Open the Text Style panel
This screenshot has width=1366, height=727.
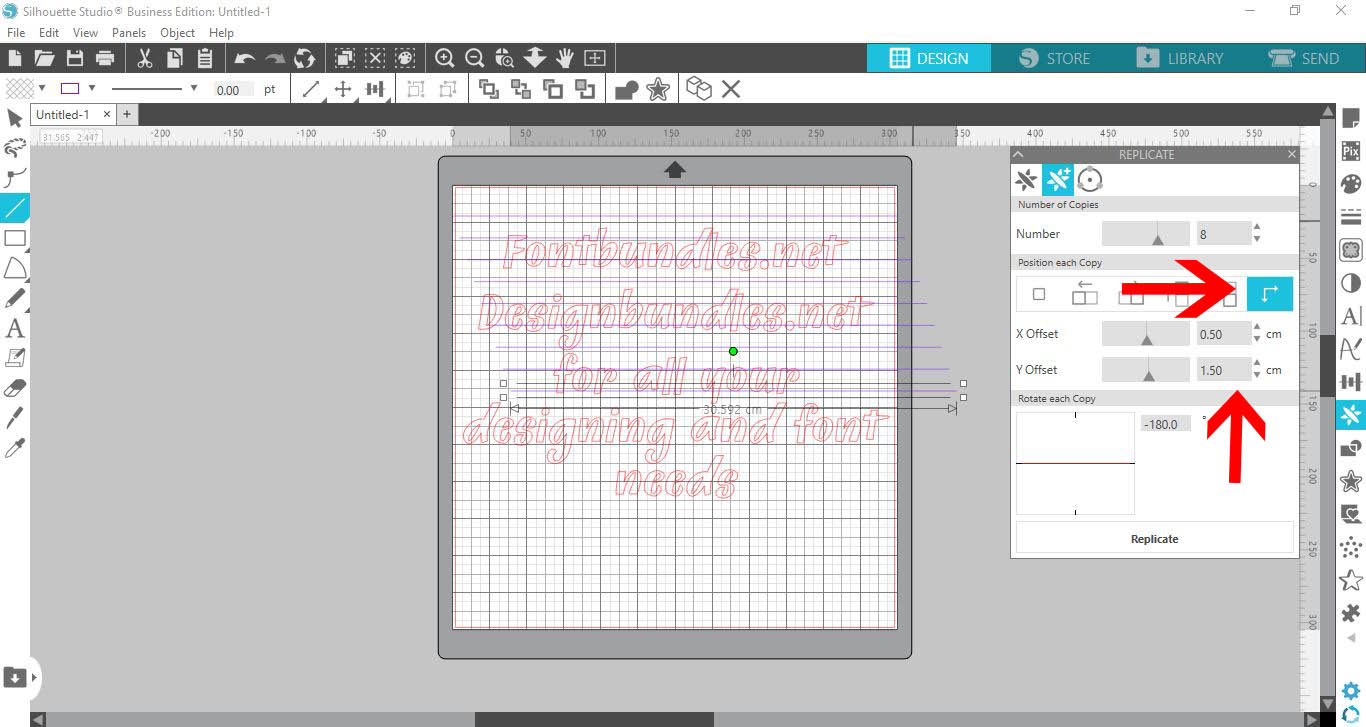click(1351, 316)
